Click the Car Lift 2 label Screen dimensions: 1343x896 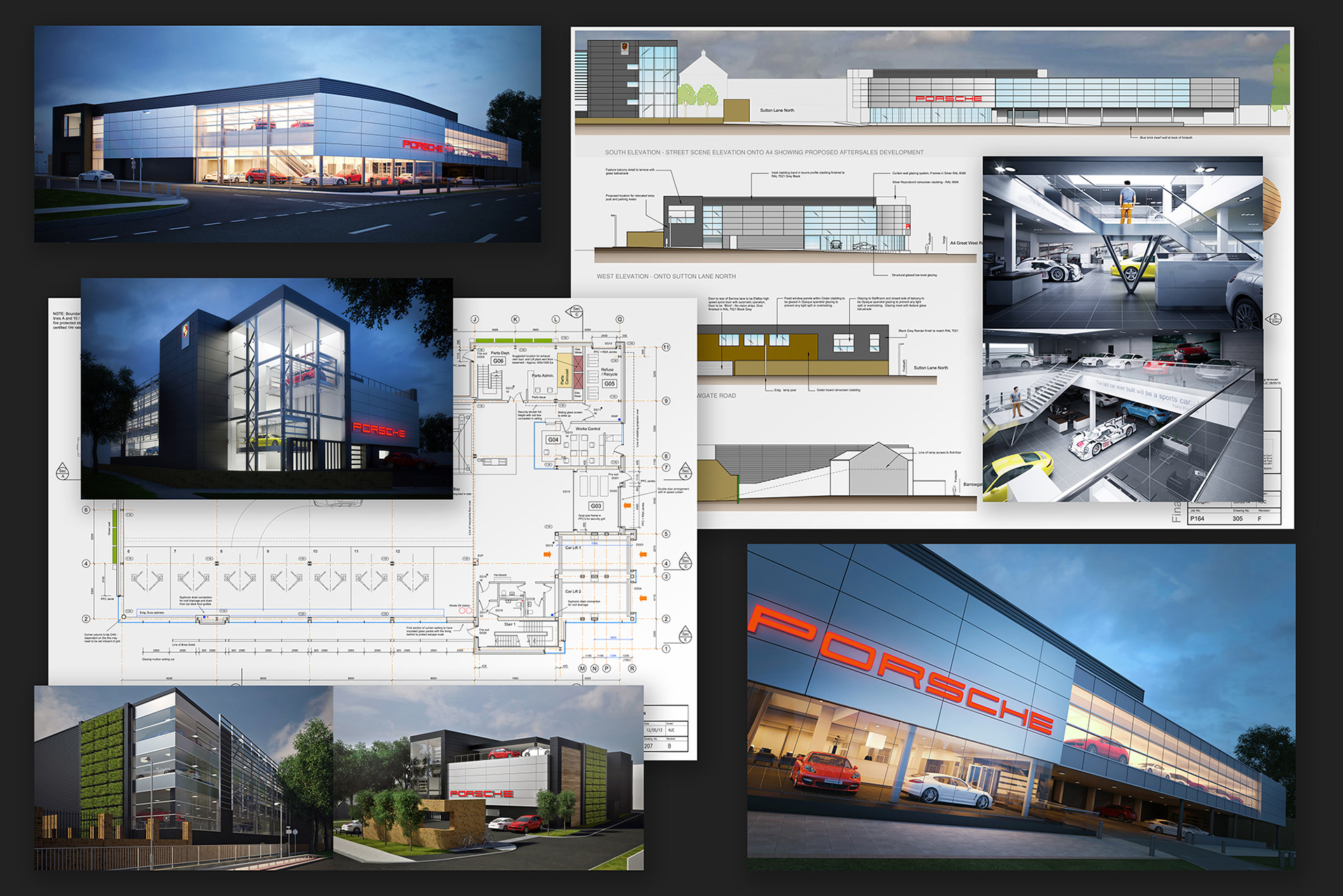point(573,592)
